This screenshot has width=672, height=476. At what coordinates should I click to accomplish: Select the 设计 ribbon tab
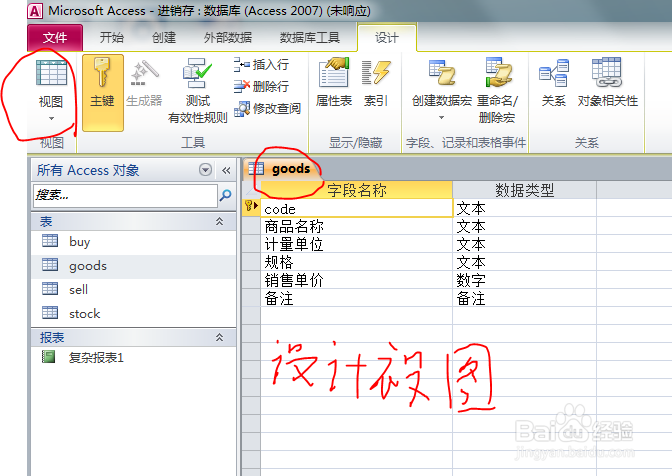(387, 38)
